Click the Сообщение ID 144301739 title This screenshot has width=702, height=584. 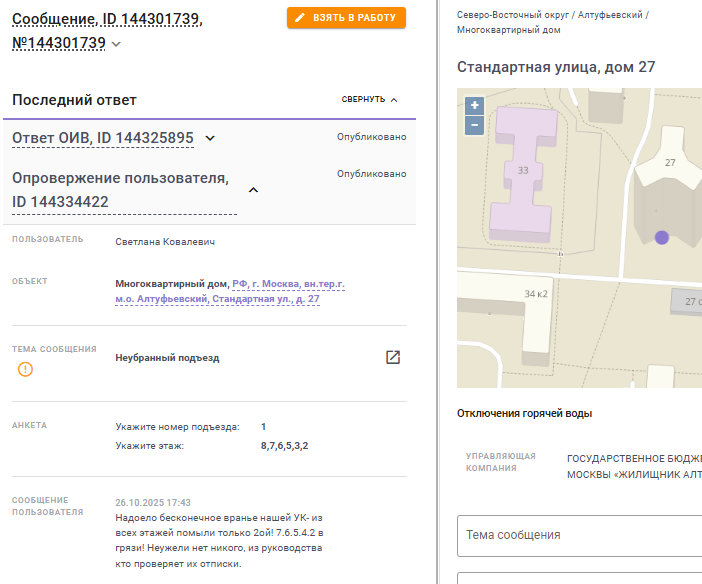pos(107,31)
